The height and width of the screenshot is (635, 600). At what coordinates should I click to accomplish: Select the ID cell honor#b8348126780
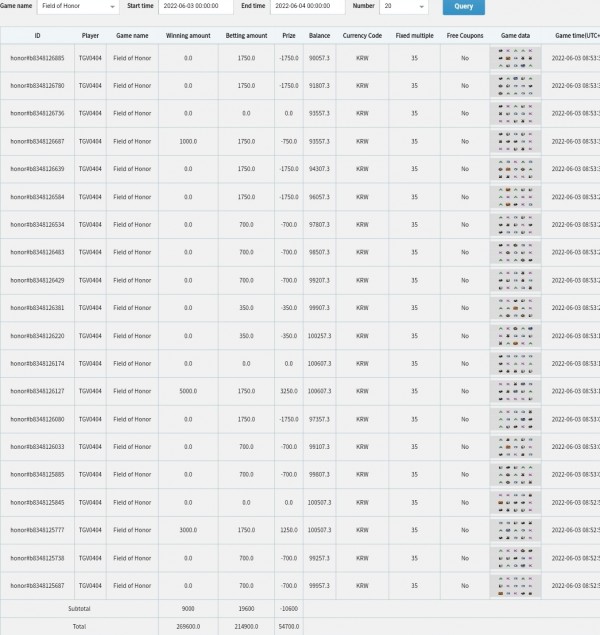pos(37,85)
